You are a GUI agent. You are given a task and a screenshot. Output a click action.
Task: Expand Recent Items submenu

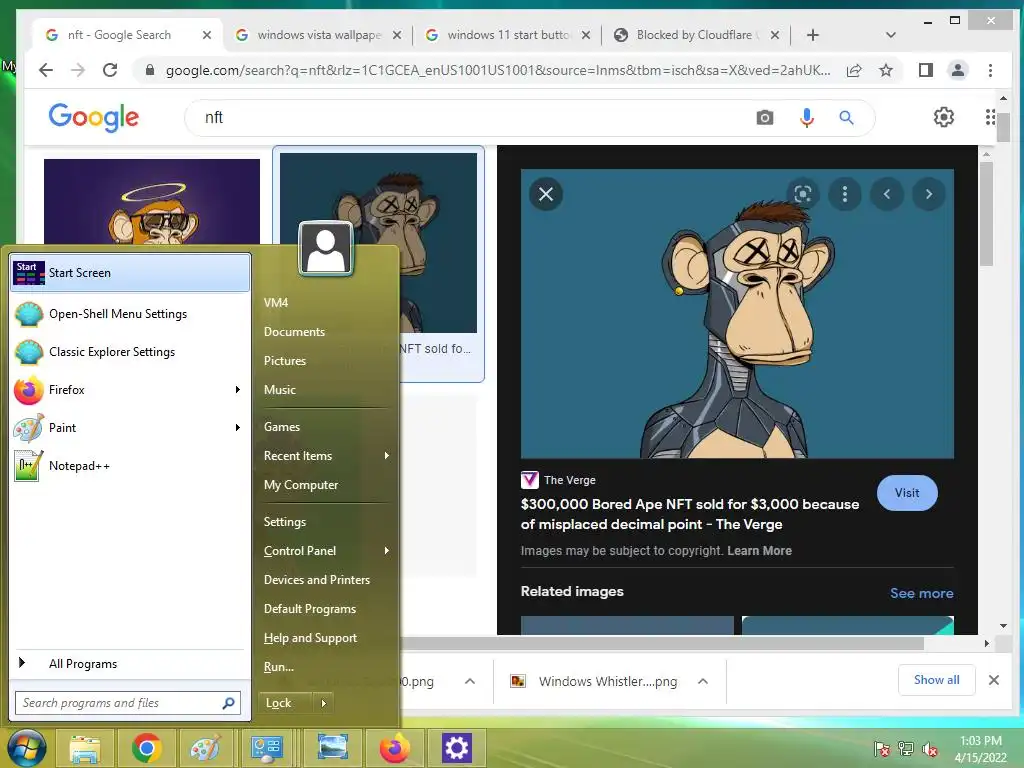coord(387,456)
